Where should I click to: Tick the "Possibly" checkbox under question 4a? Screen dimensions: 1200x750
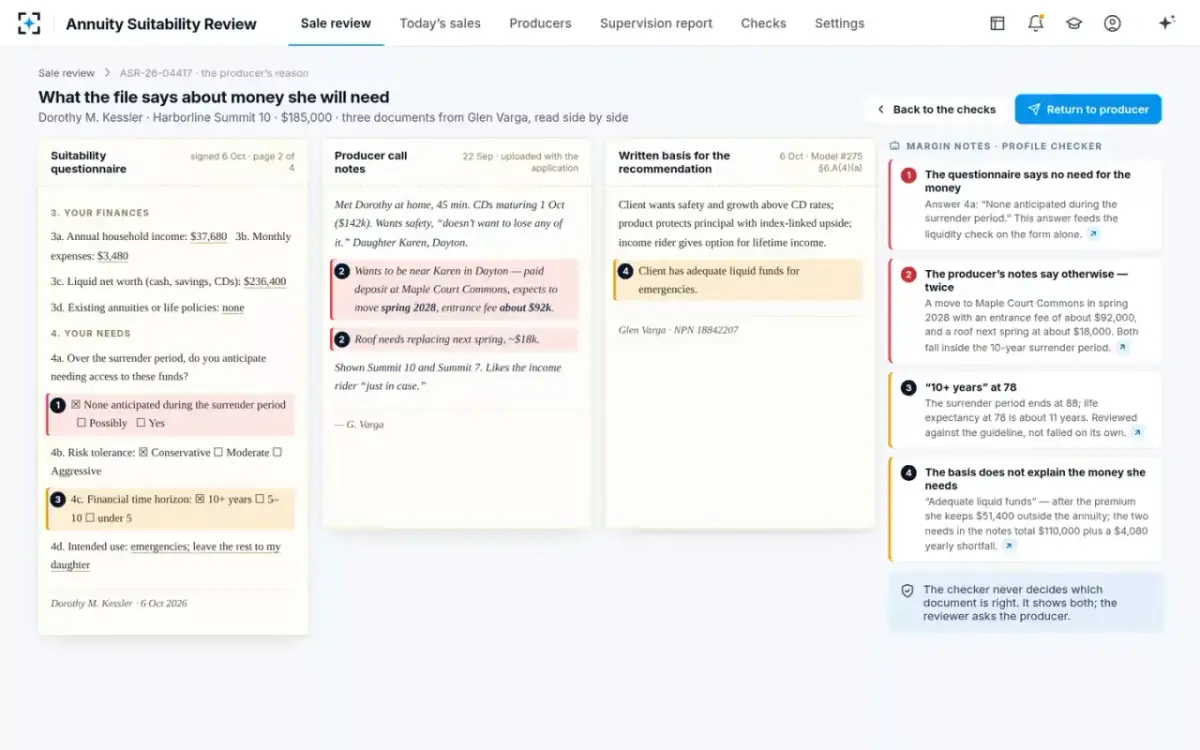pyautogui.click(x=82, y=423)
